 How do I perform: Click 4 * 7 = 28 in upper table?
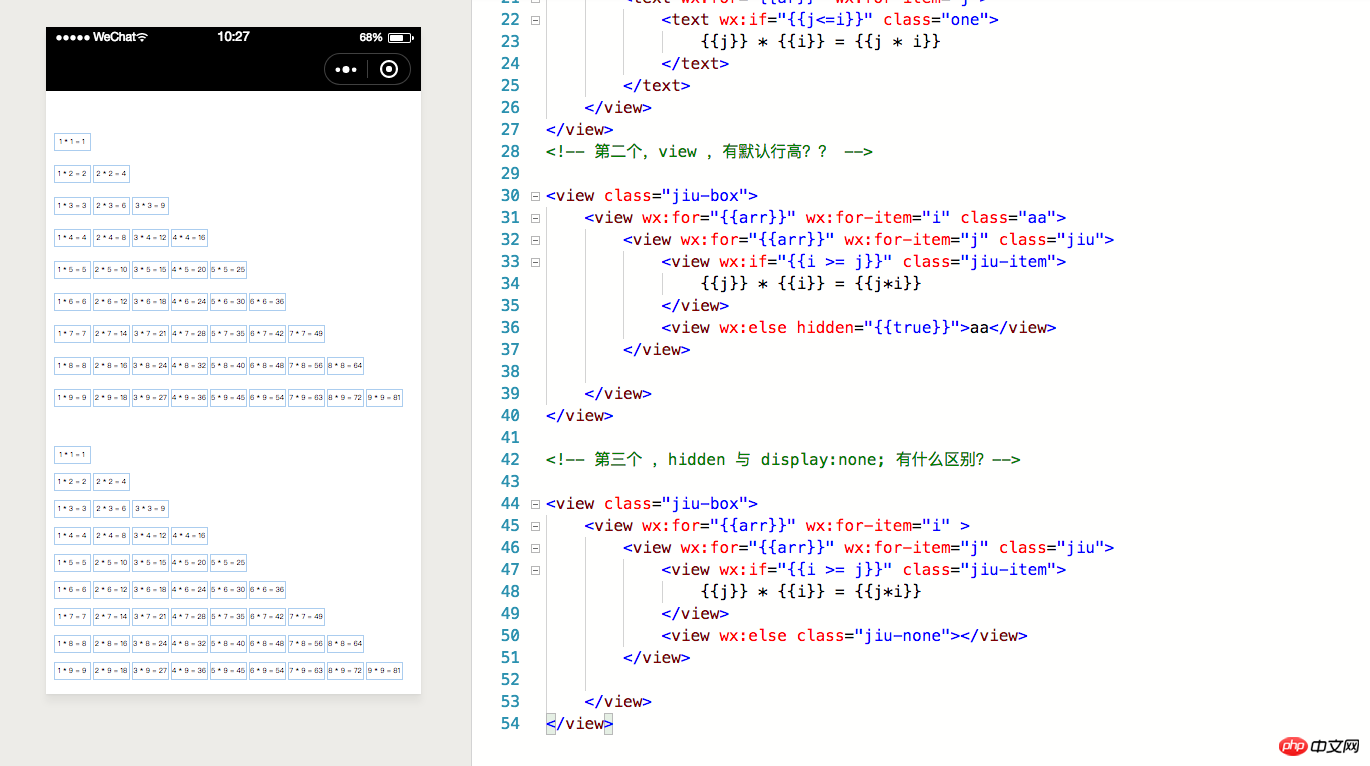[189, 334]
